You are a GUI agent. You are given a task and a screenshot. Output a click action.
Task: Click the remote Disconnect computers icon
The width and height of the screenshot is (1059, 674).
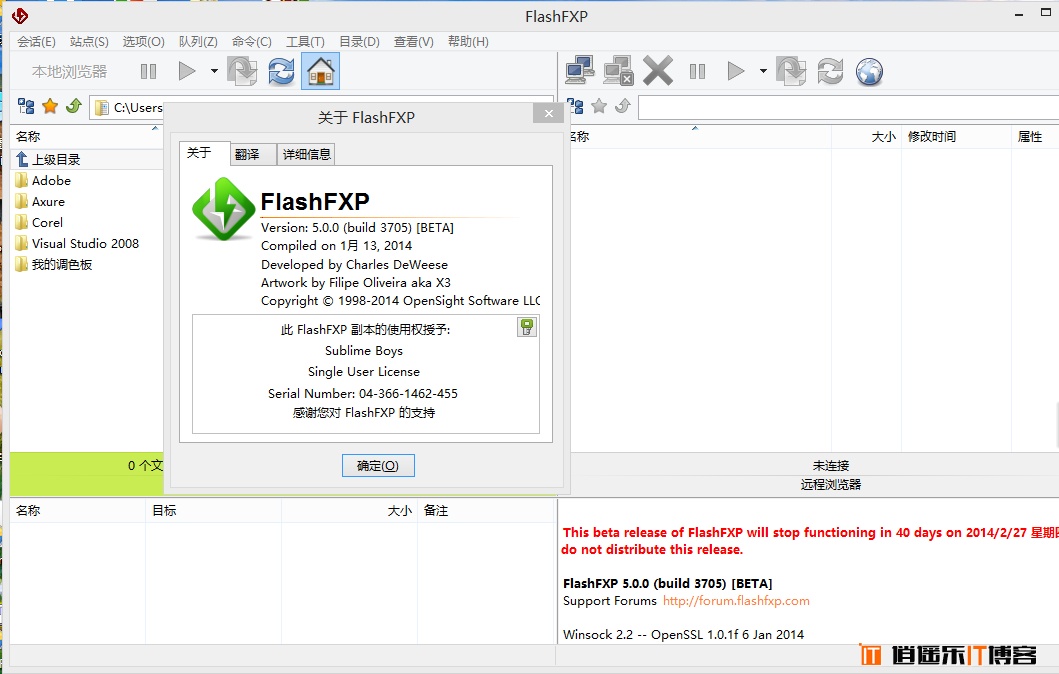(x=619, y=70)
